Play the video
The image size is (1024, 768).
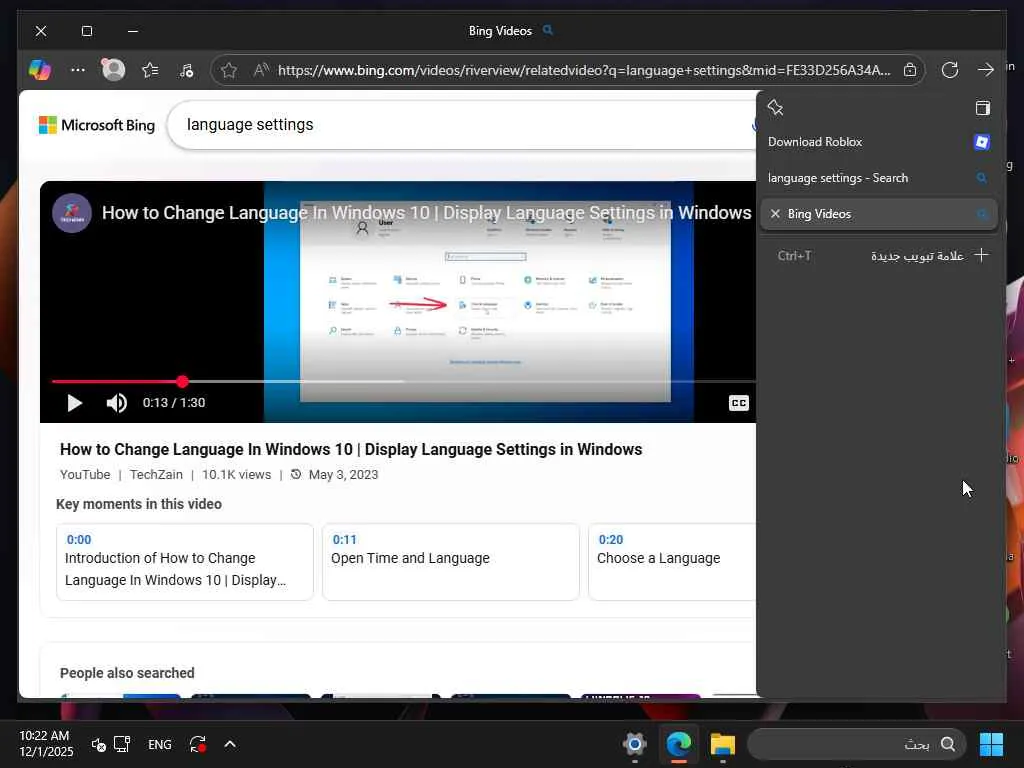74,403
